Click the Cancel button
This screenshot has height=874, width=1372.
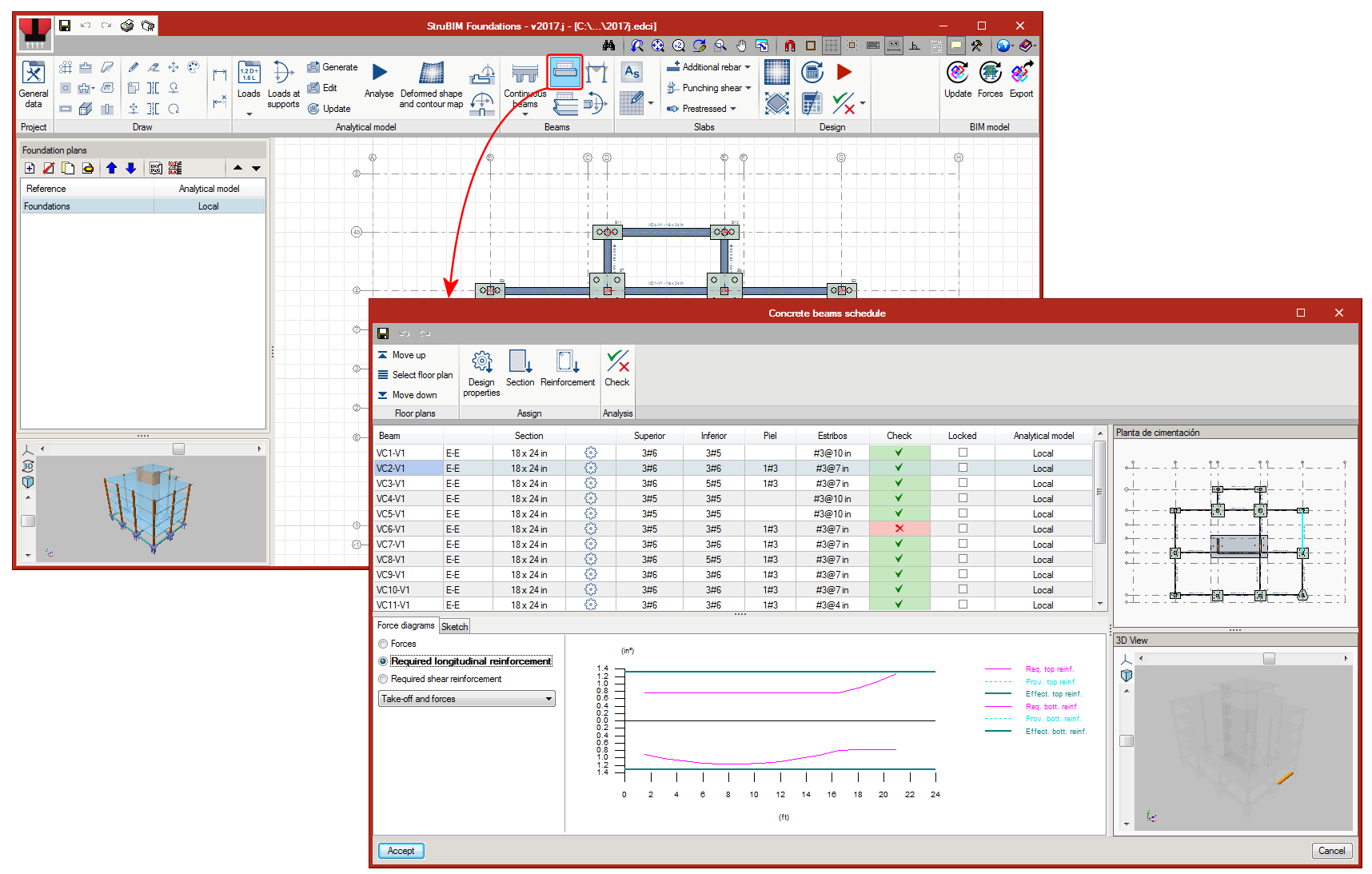pyautogui.click(x=1331, y=851)
